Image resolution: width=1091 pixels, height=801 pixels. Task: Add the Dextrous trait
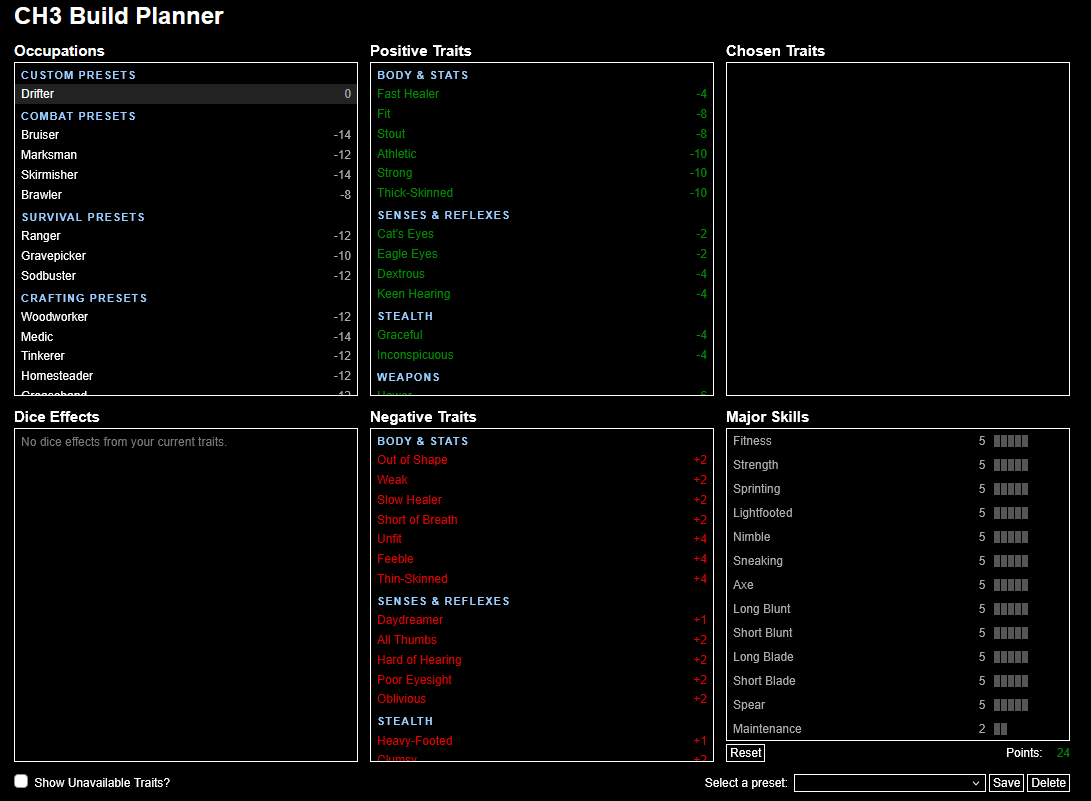click(x=542, y=274)
